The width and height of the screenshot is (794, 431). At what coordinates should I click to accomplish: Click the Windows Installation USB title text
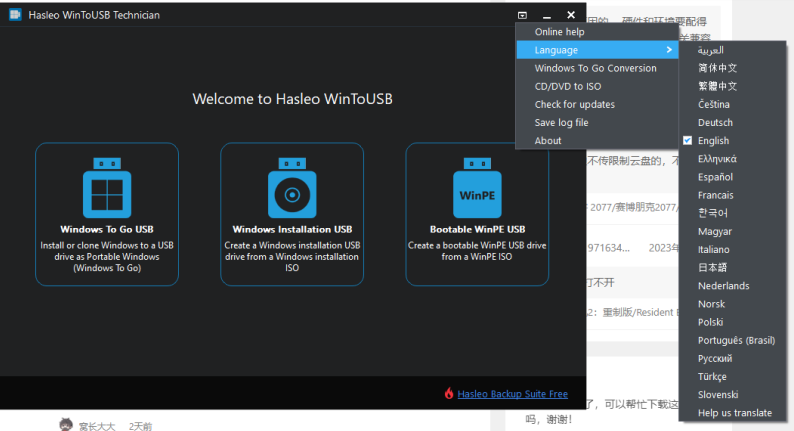click(292, 229)
